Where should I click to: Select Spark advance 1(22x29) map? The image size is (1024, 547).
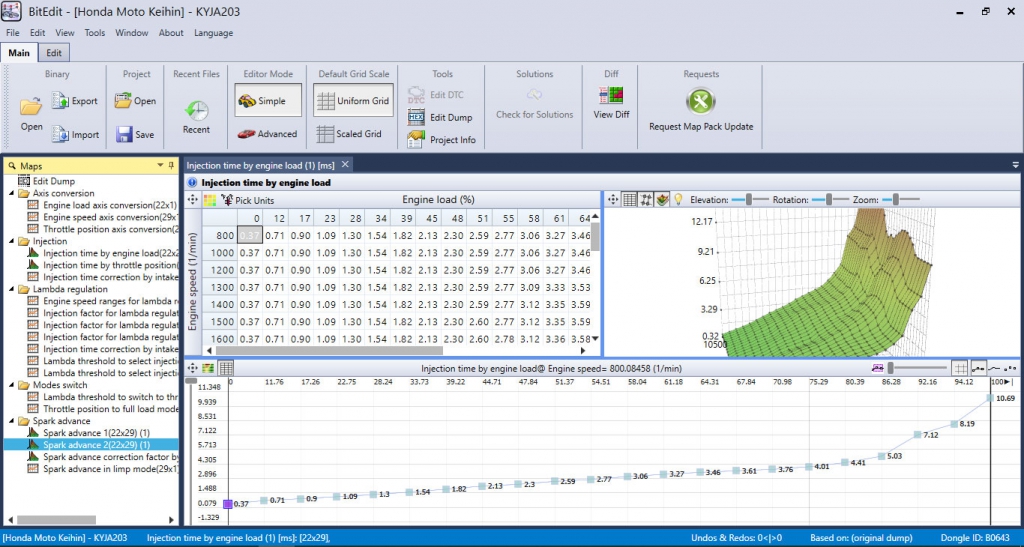click(96, 433)
